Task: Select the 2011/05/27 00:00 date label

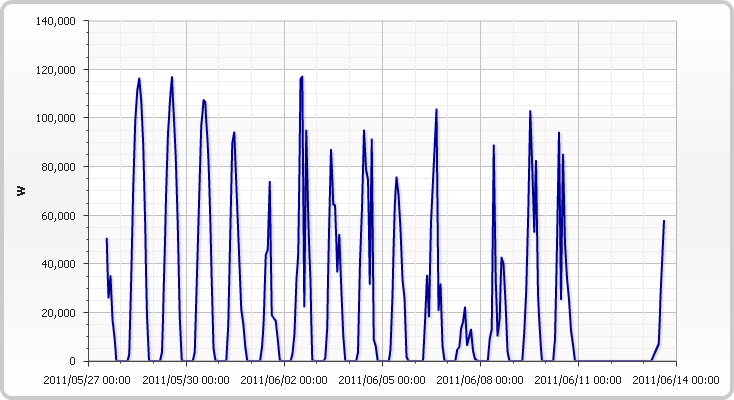Action: click(x=88, y=380)
